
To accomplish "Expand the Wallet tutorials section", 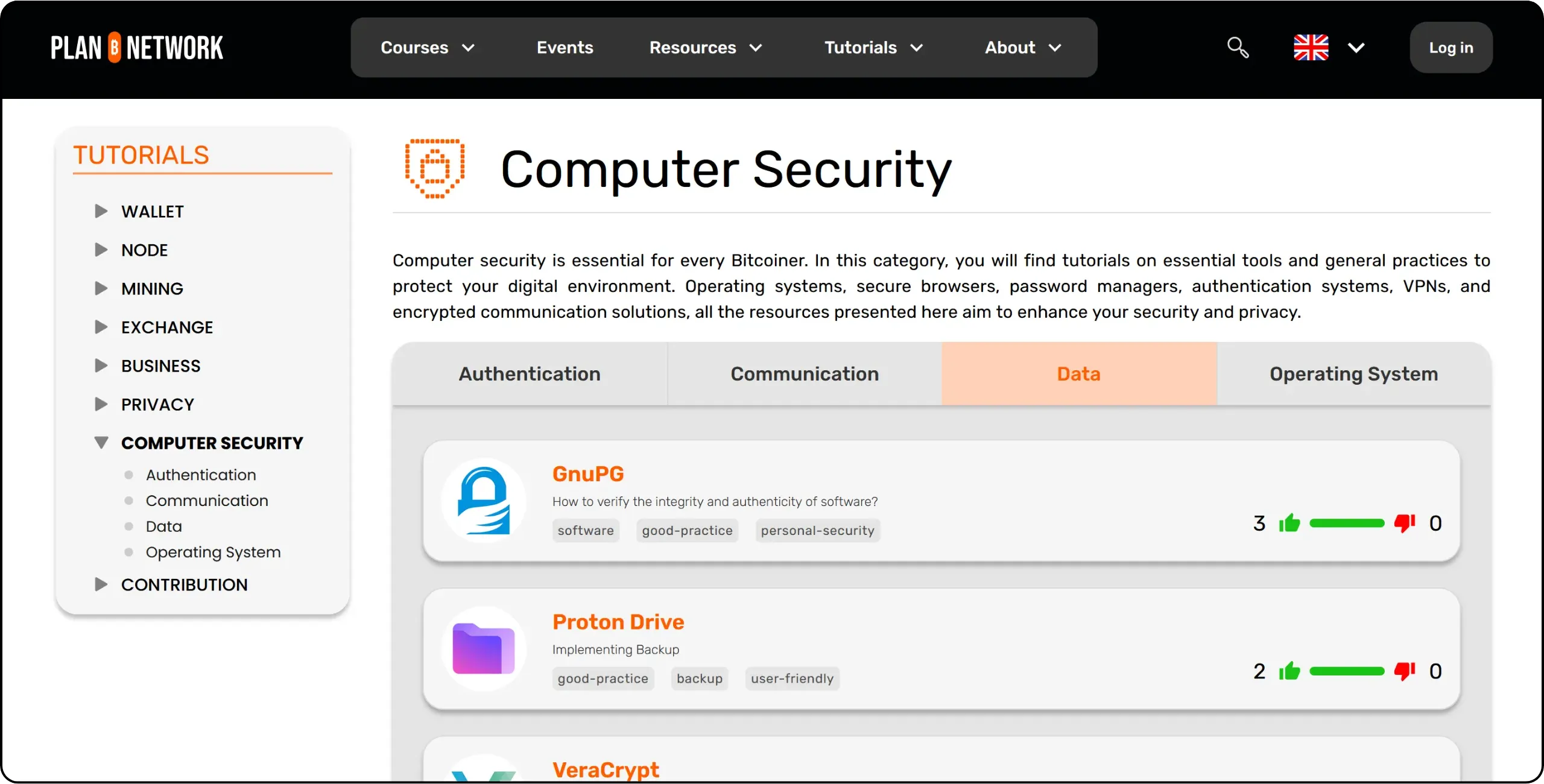I will (101, 211).
